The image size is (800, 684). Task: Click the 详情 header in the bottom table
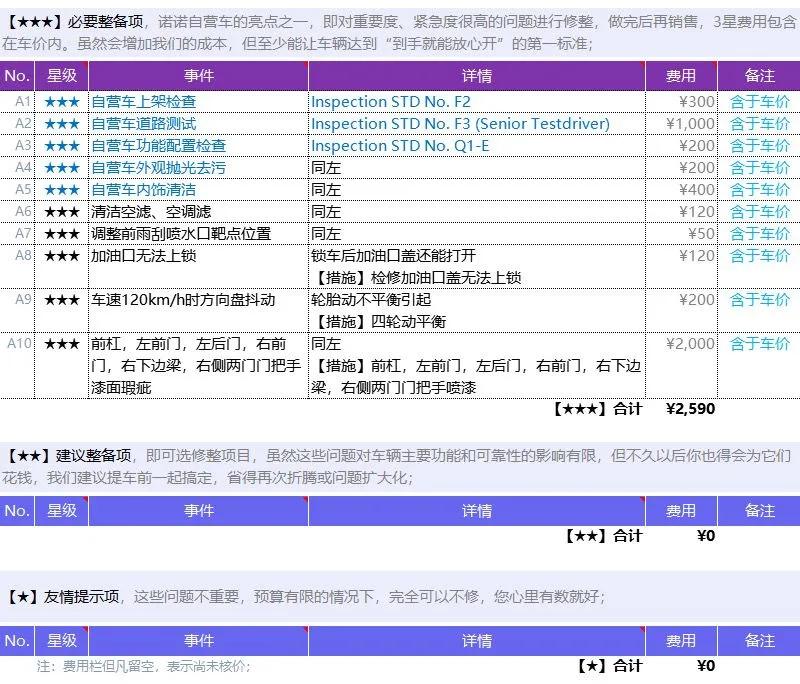pyautogui.click(x=479, y=640)
